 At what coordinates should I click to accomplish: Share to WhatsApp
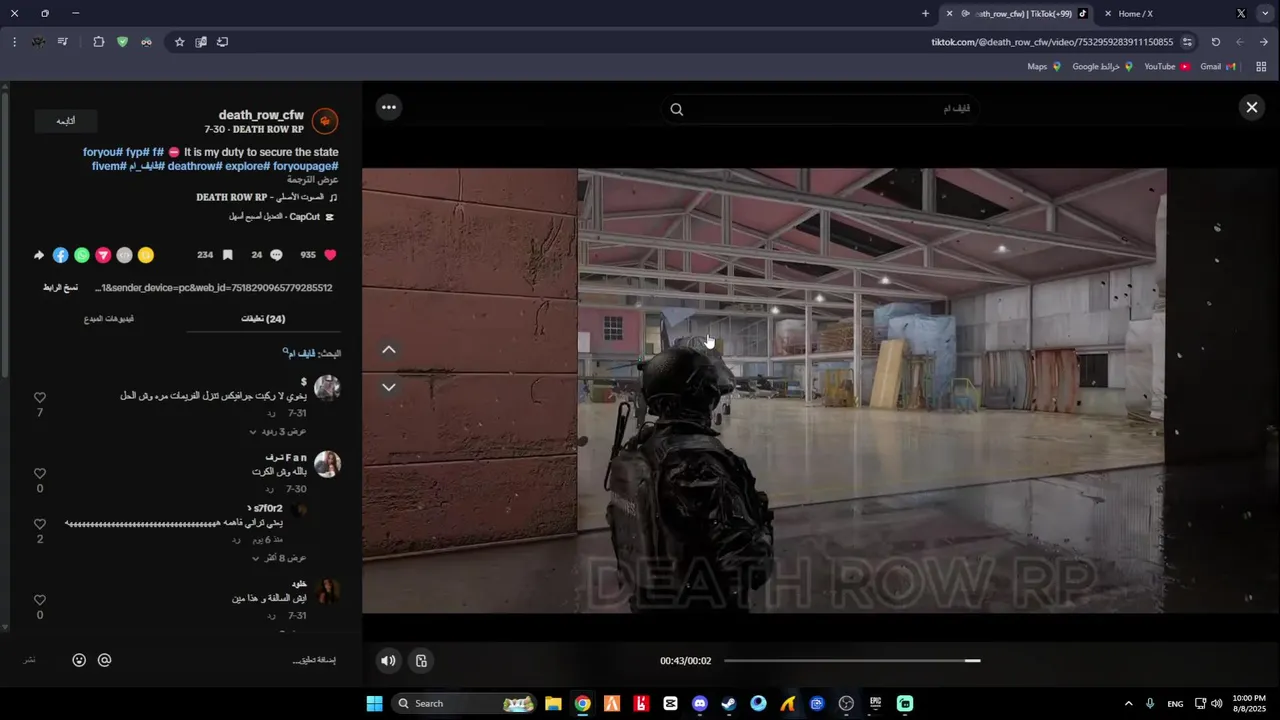point(82,255)
